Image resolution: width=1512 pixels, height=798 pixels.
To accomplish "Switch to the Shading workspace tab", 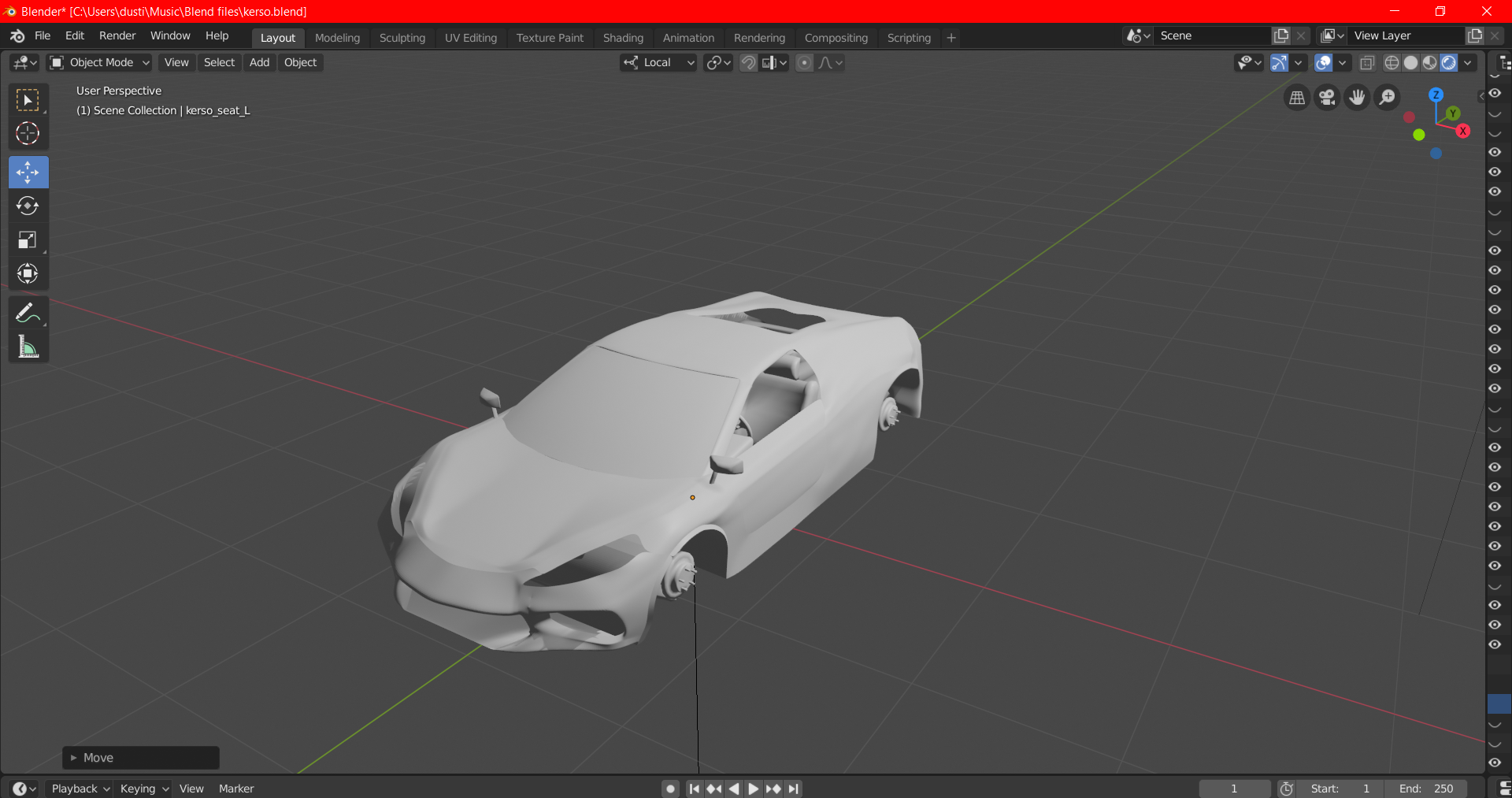I will click(623, 38).
